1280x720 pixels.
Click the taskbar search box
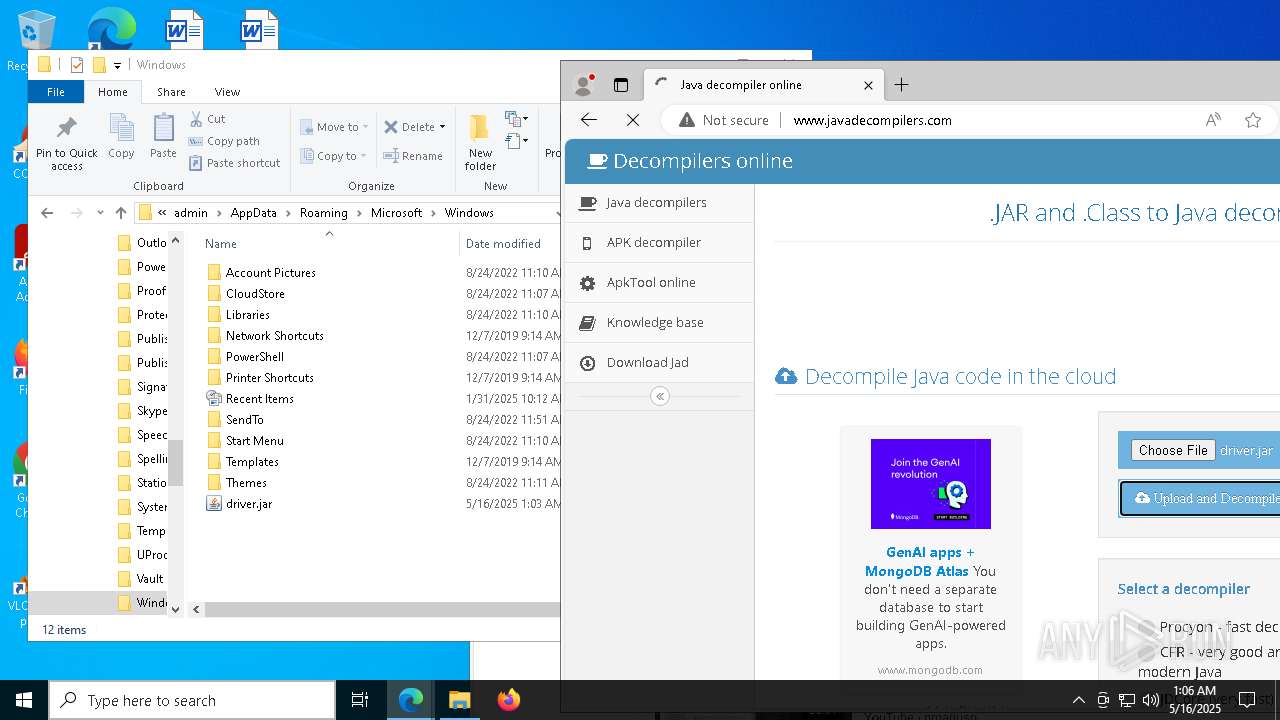point(192,700)
